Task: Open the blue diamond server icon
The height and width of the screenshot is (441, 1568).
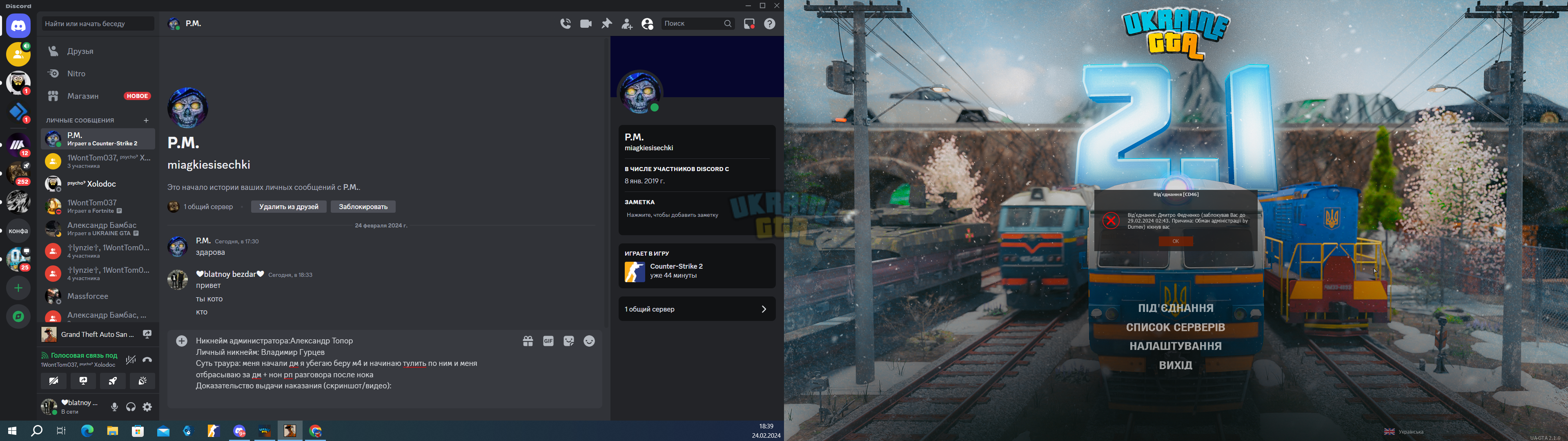Action: coord(18,112)
